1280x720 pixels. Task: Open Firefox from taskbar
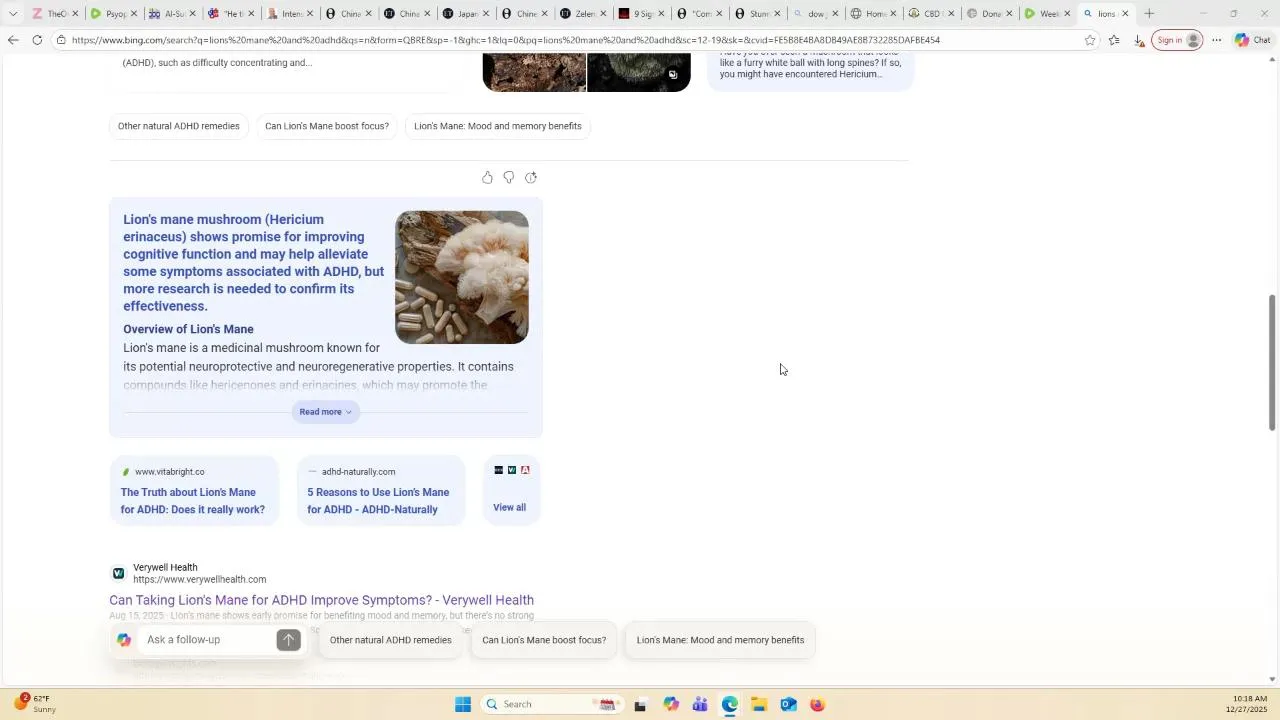click(817, 704)
